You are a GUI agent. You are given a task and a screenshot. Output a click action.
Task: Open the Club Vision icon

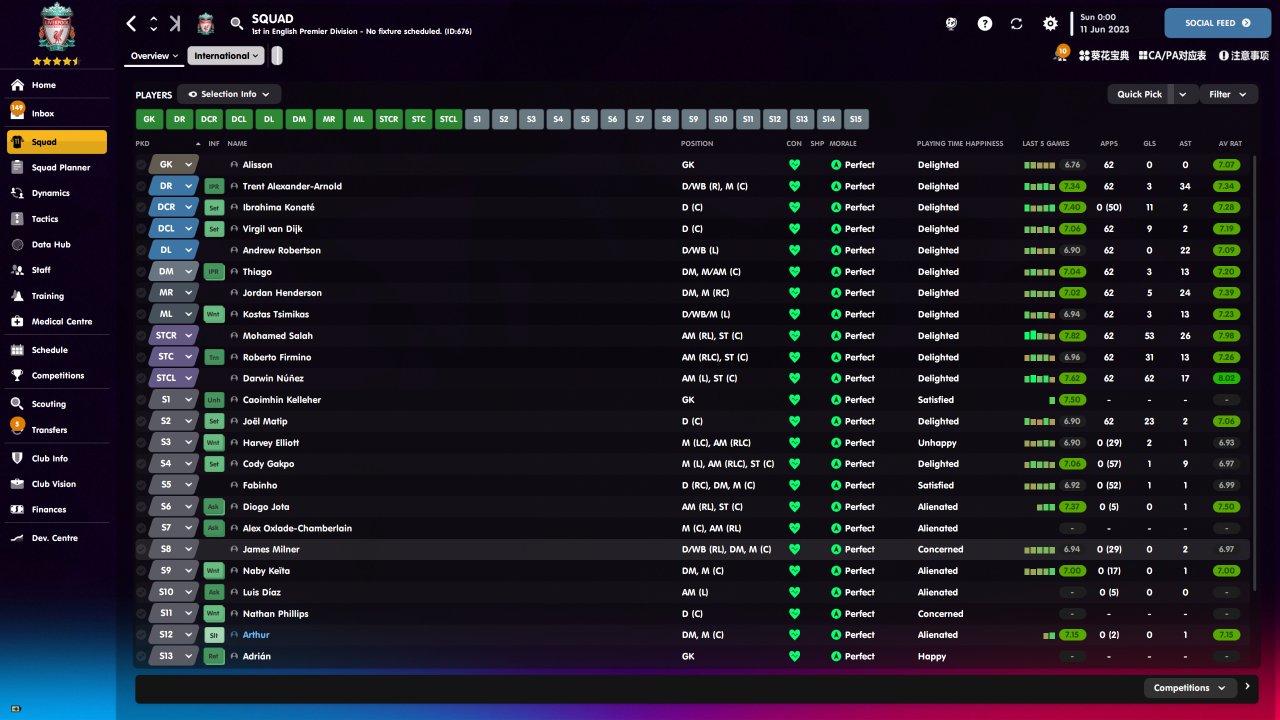pos(17,484)
